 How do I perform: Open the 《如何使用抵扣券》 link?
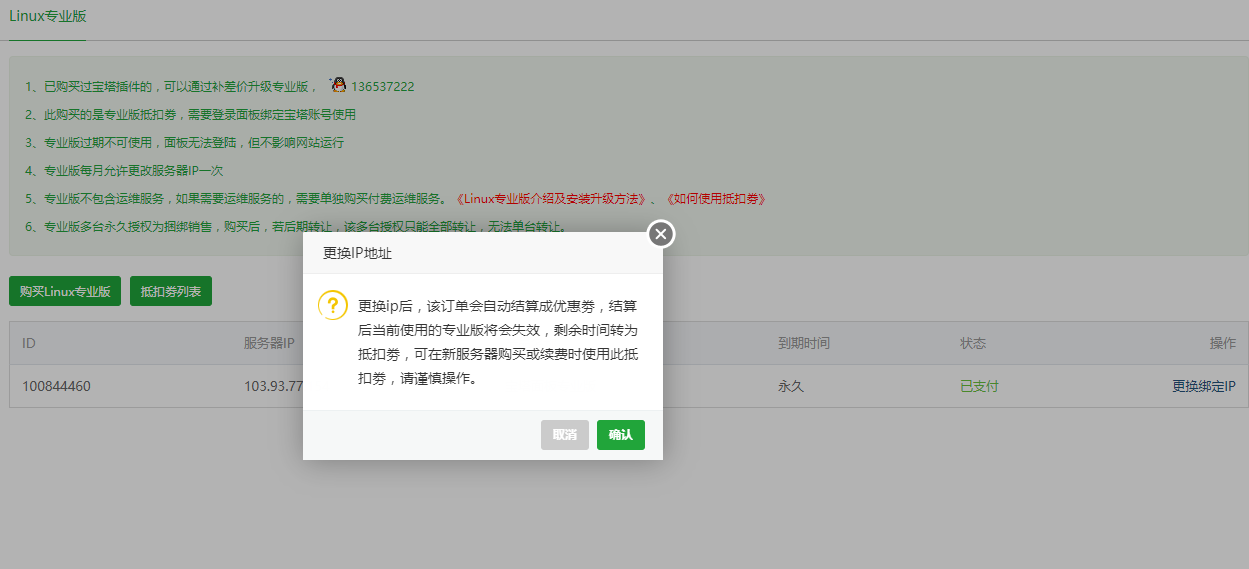(716, 199)
